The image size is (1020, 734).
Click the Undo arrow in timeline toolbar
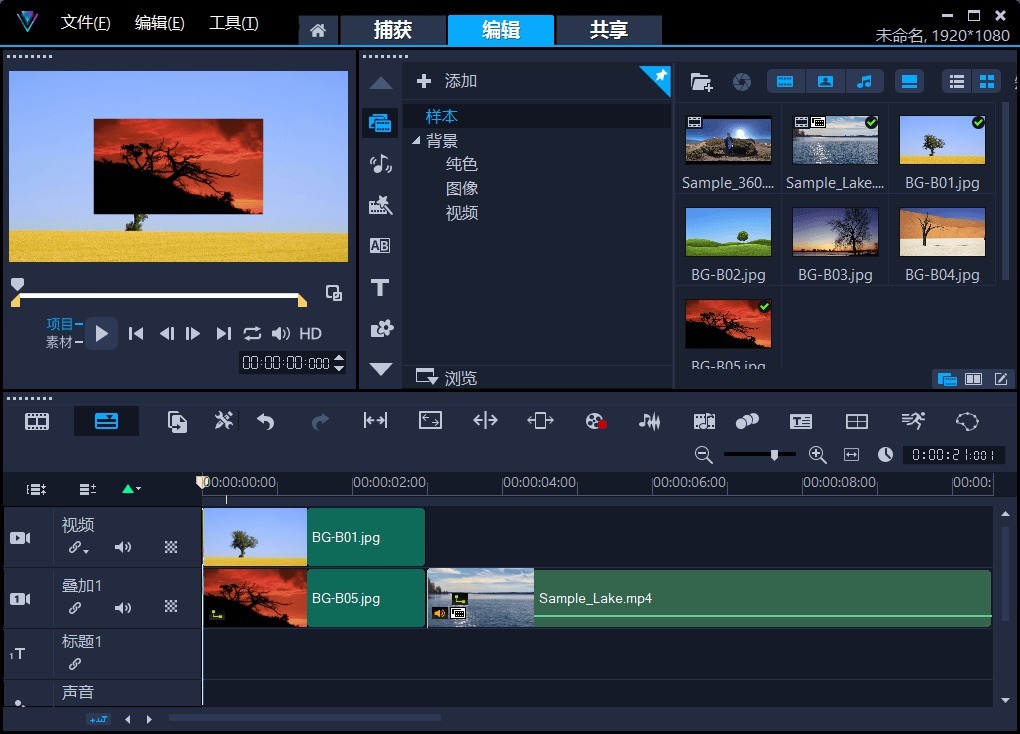[266, 422]
